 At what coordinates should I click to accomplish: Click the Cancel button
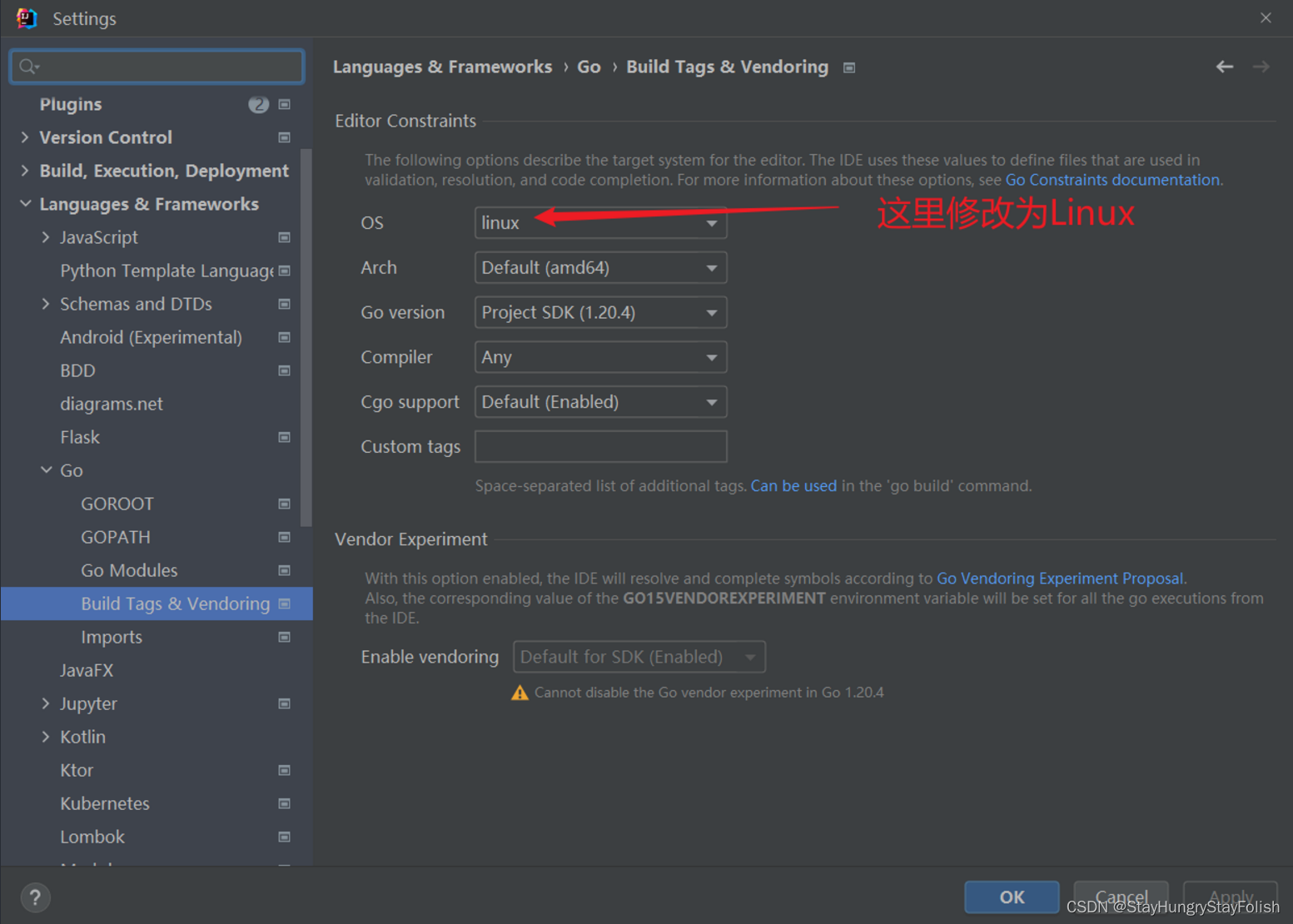coord(1121,897)
